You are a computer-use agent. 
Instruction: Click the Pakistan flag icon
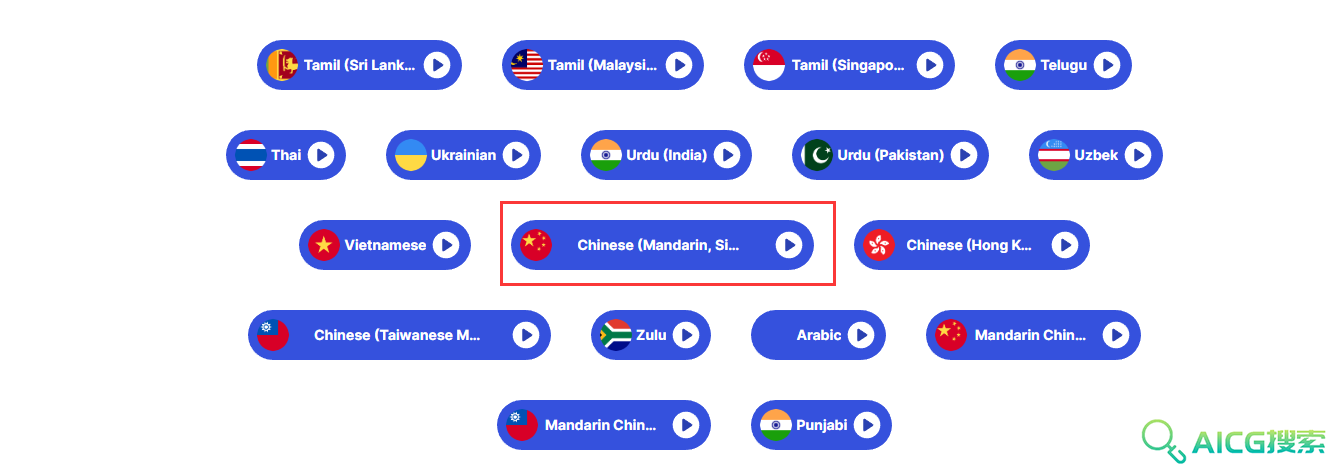[816, 155]
